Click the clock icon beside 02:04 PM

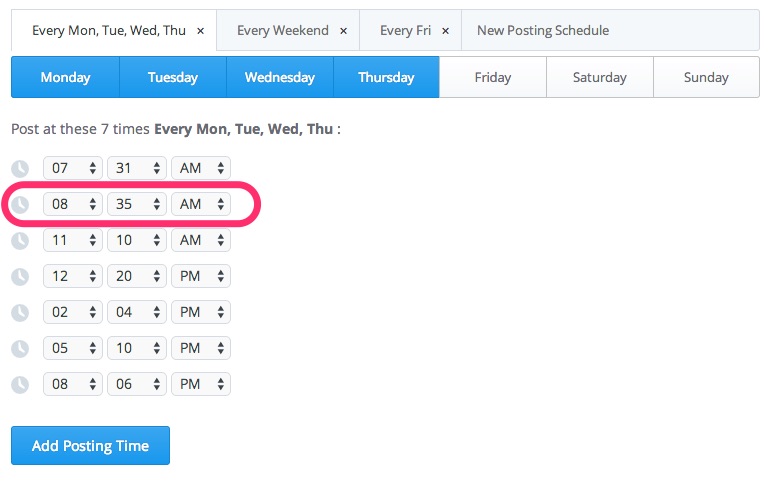20,313
